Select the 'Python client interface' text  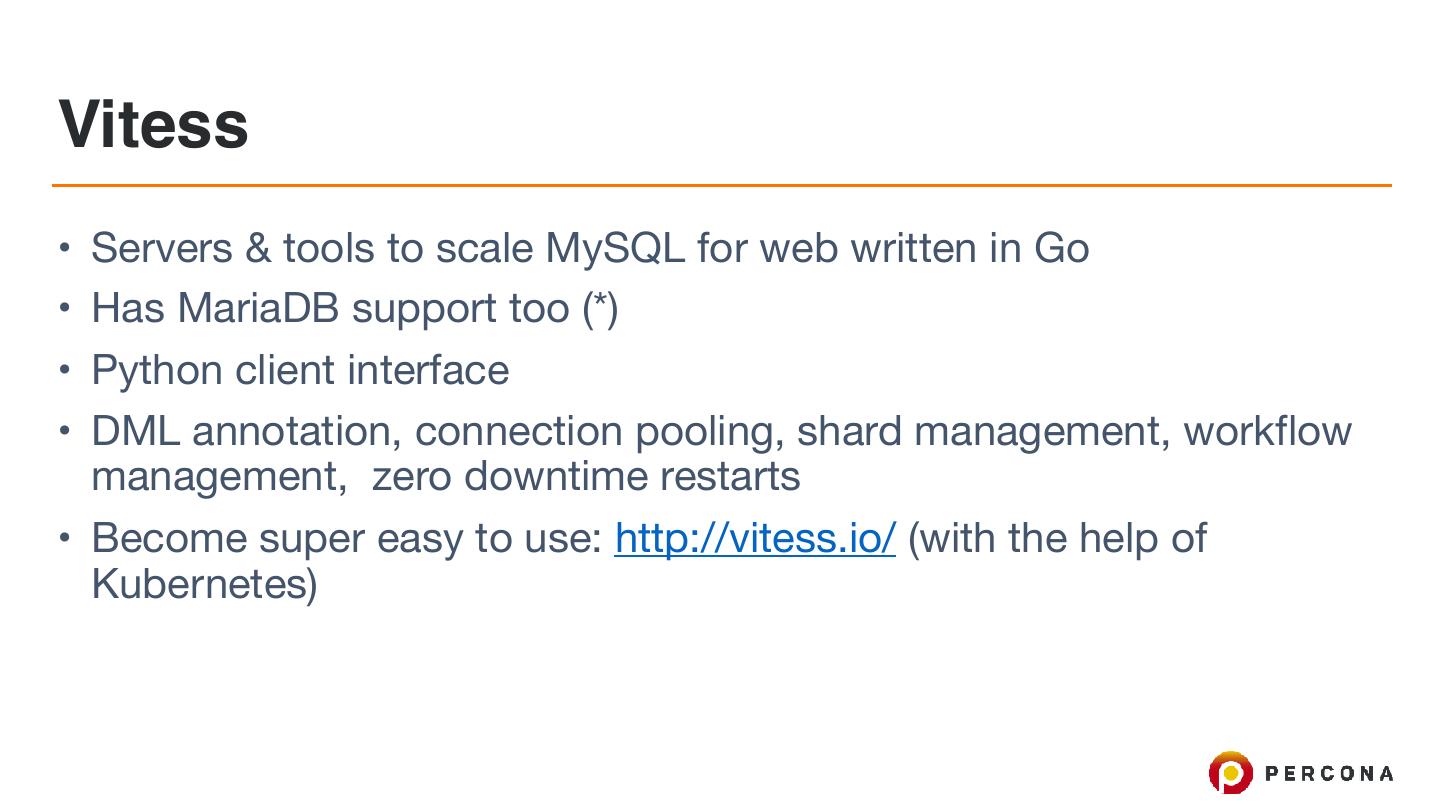300,370
